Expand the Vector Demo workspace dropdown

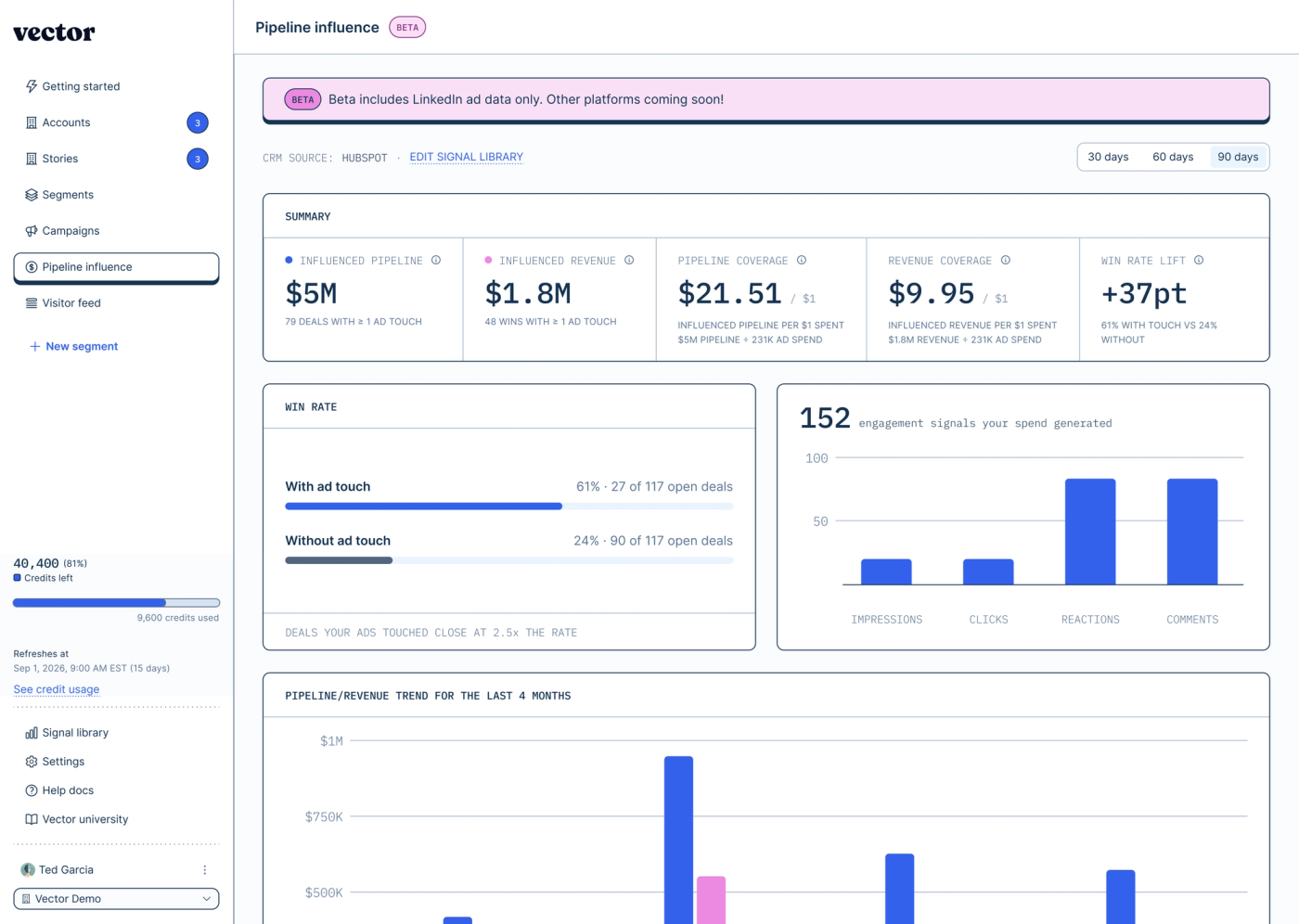[116, 899]
